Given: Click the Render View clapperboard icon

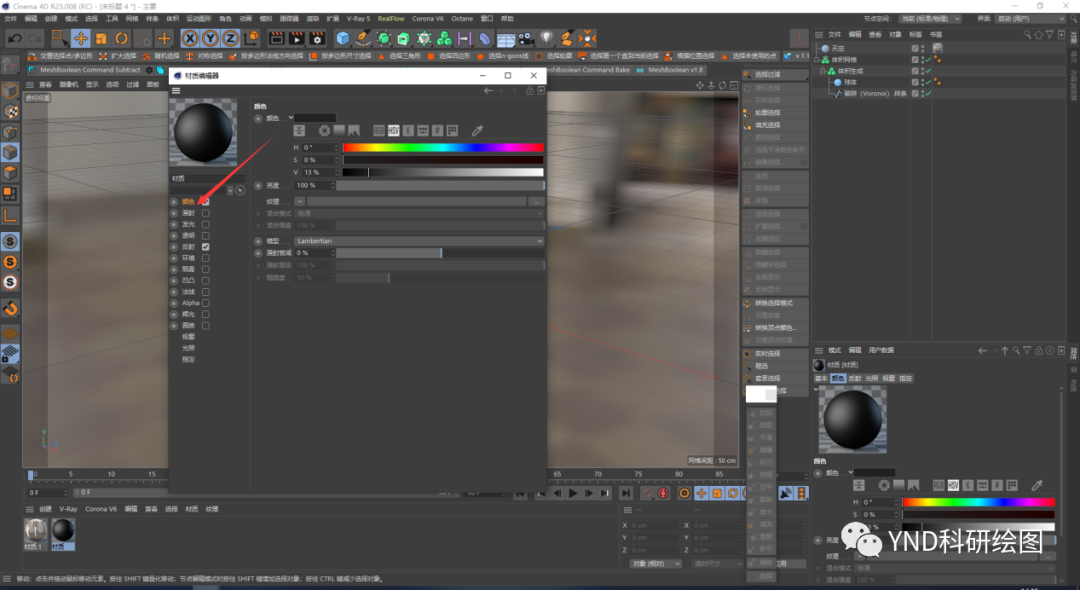Looking at the screenshot, I should (276, 39).
